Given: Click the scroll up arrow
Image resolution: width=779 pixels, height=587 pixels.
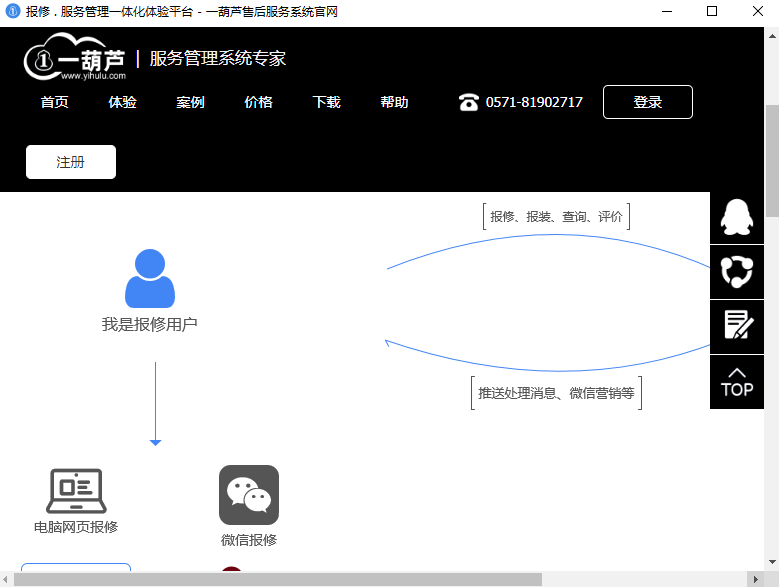Looking at the screenshot, I should click(772, 36).
